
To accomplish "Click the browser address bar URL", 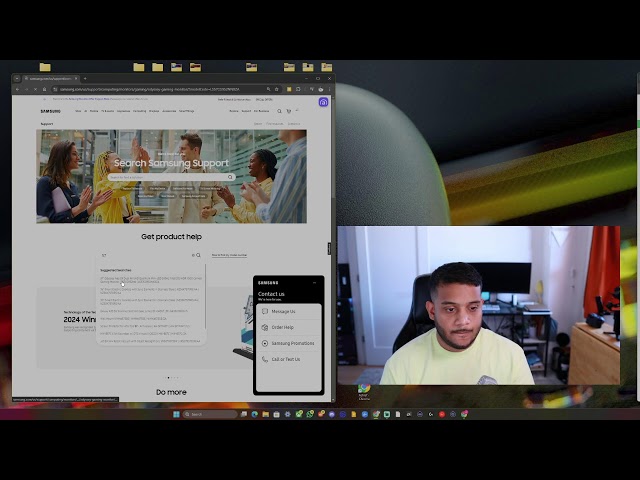I will [x=149, y=89].
